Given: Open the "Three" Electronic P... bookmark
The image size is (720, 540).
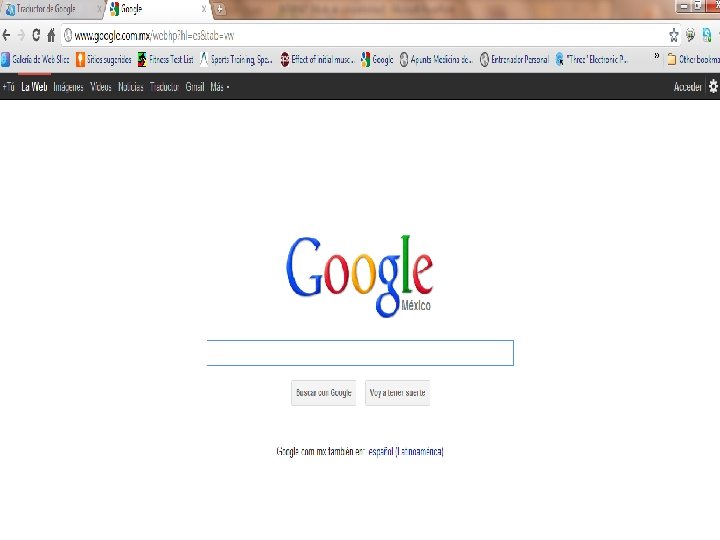Looking at the screenshot, I should point(591,59).
